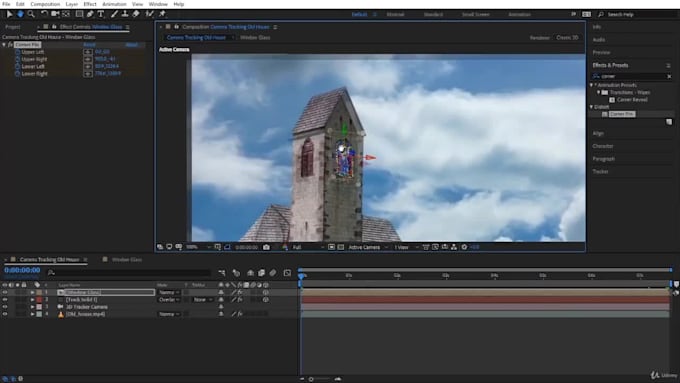Select the Eraser tool
680x383 pixels.
[x=136, y=14]
